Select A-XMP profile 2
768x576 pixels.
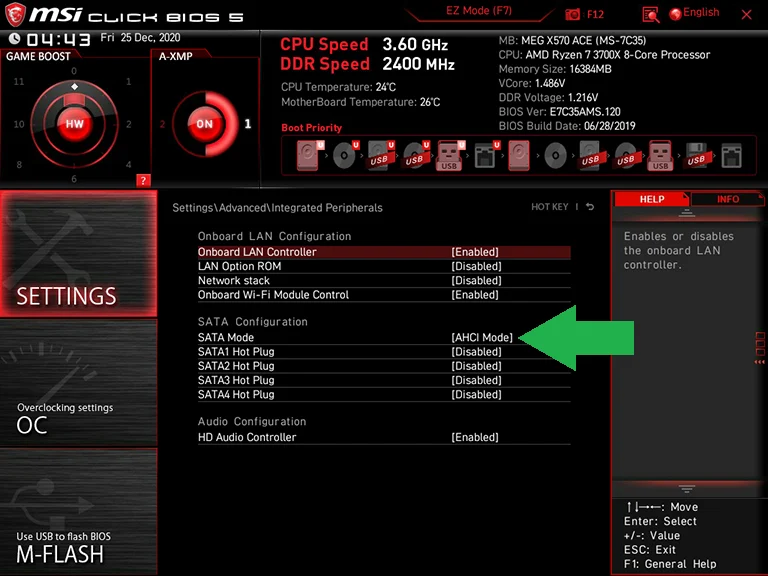click(x=162, y=124)
